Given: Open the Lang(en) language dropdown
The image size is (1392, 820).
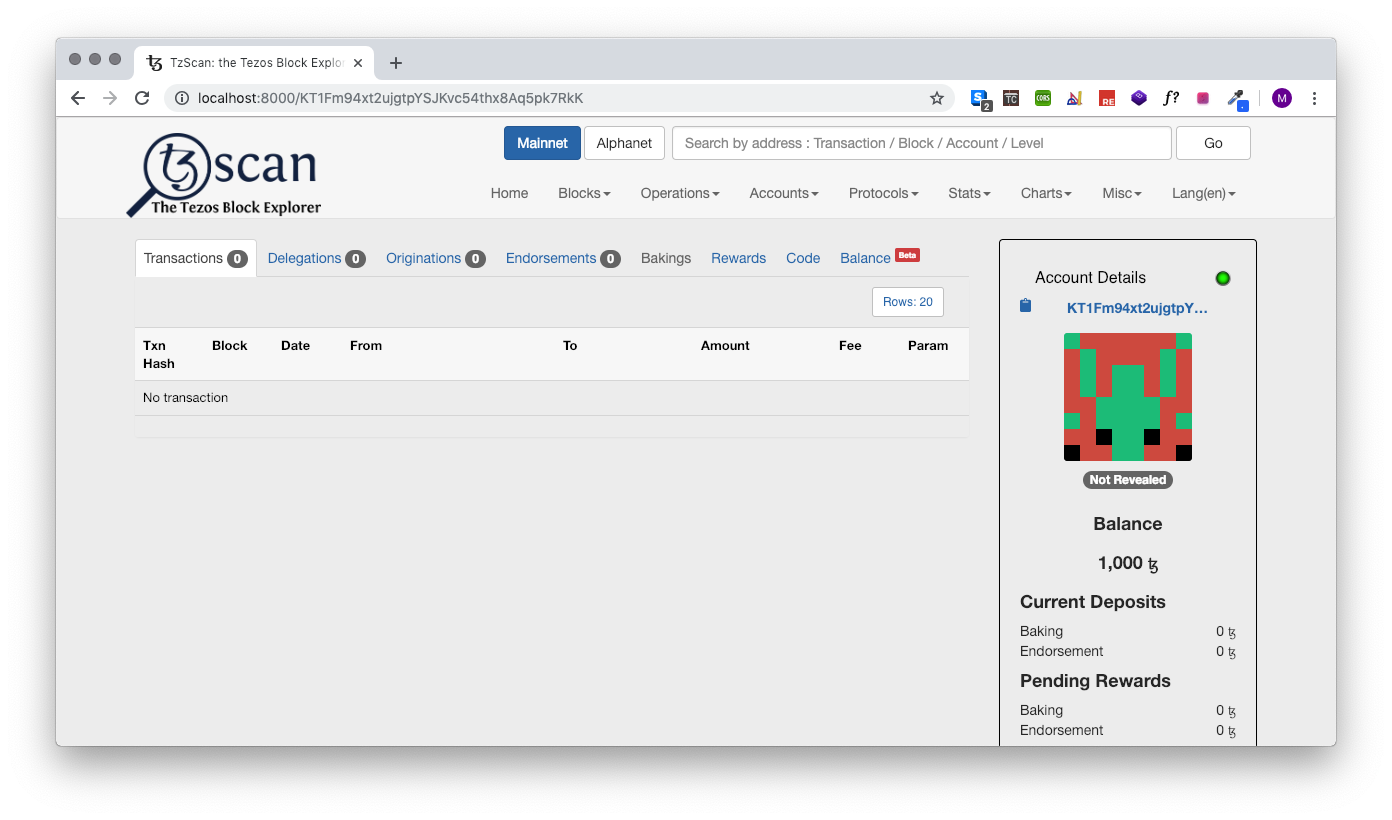Looking at the screenshot, I should [1204, 193].
